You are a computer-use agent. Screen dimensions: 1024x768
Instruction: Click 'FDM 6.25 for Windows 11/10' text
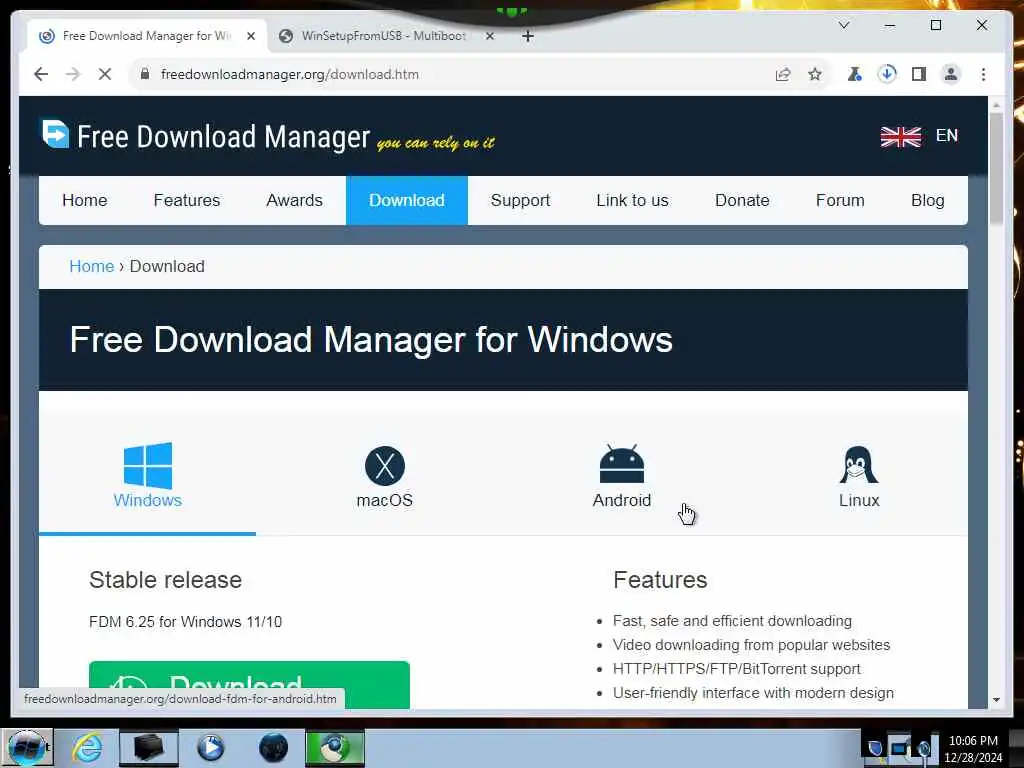tap(185, 622)
